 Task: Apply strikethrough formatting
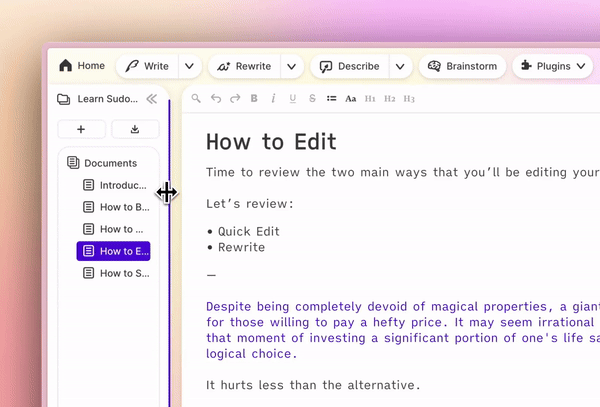[312, 98]
